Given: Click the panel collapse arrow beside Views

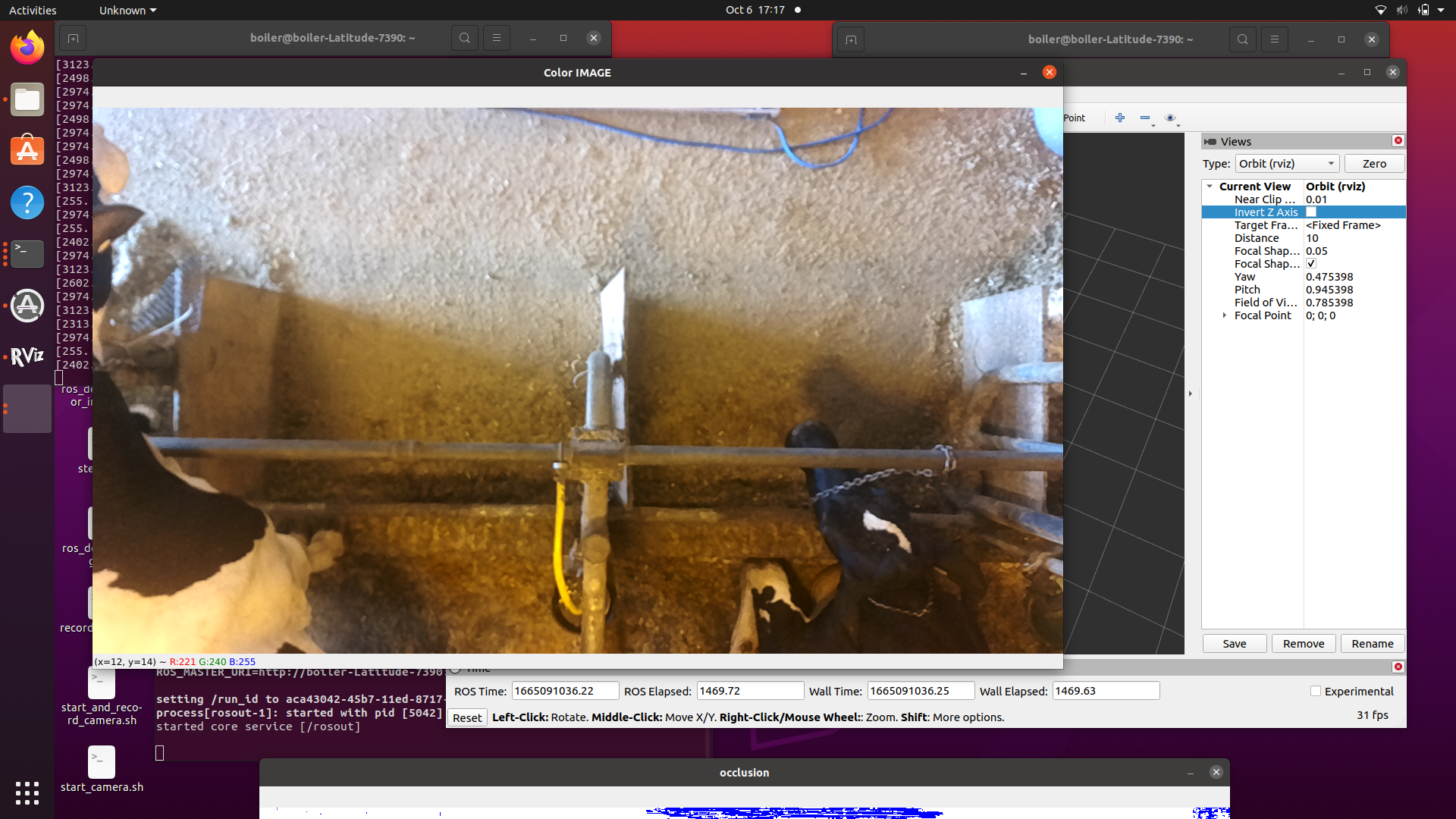Looking at the screenshot, I should 1191,394.
